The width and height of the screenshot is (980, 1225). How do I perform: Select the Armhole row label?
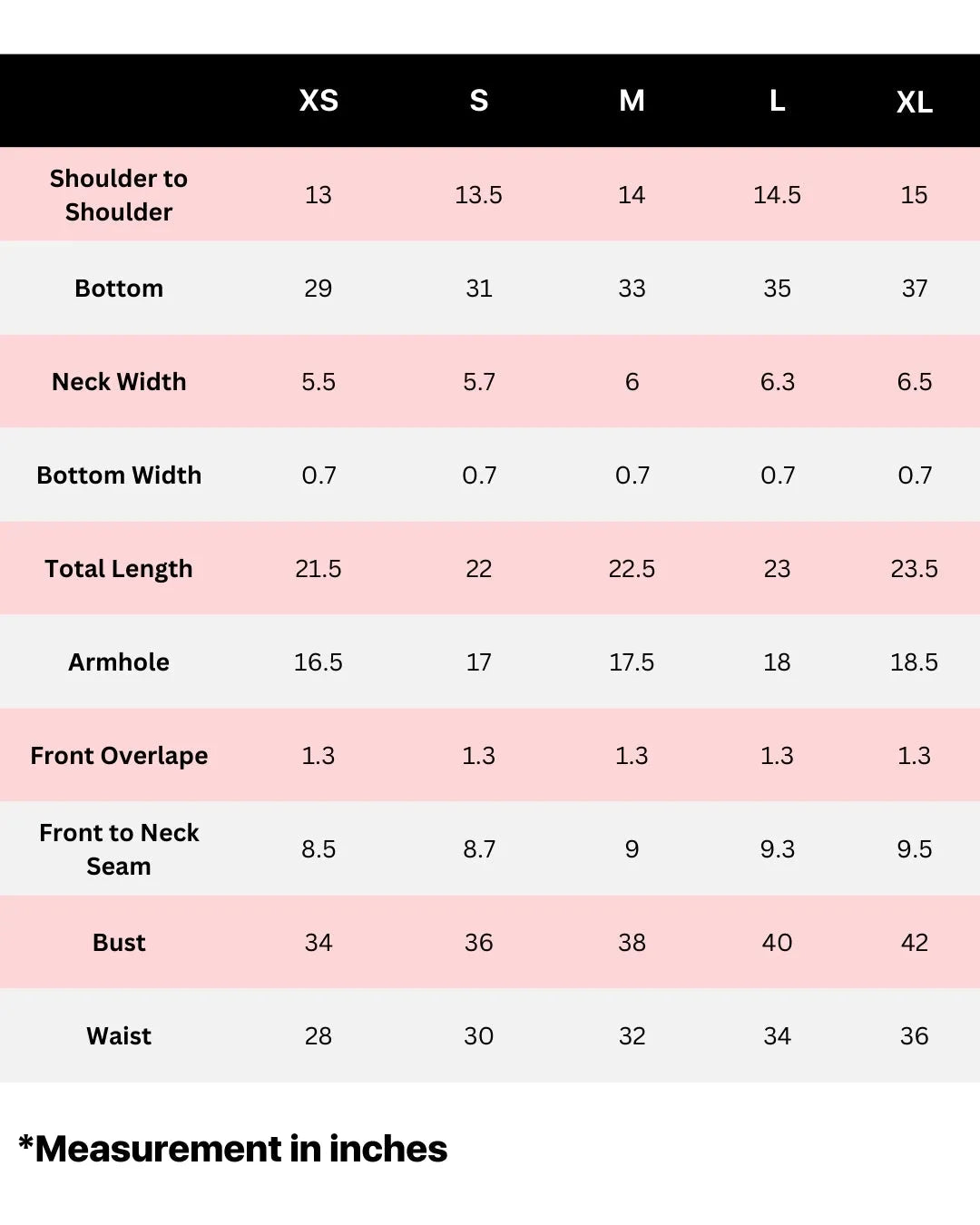click(x=119, y=662)
